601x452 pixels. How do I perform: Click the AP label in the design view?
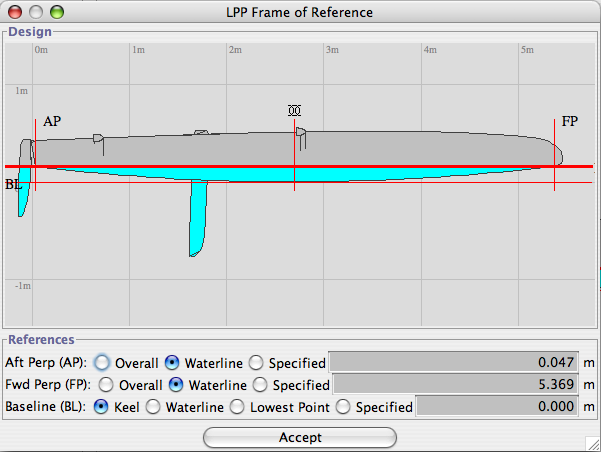52,122
